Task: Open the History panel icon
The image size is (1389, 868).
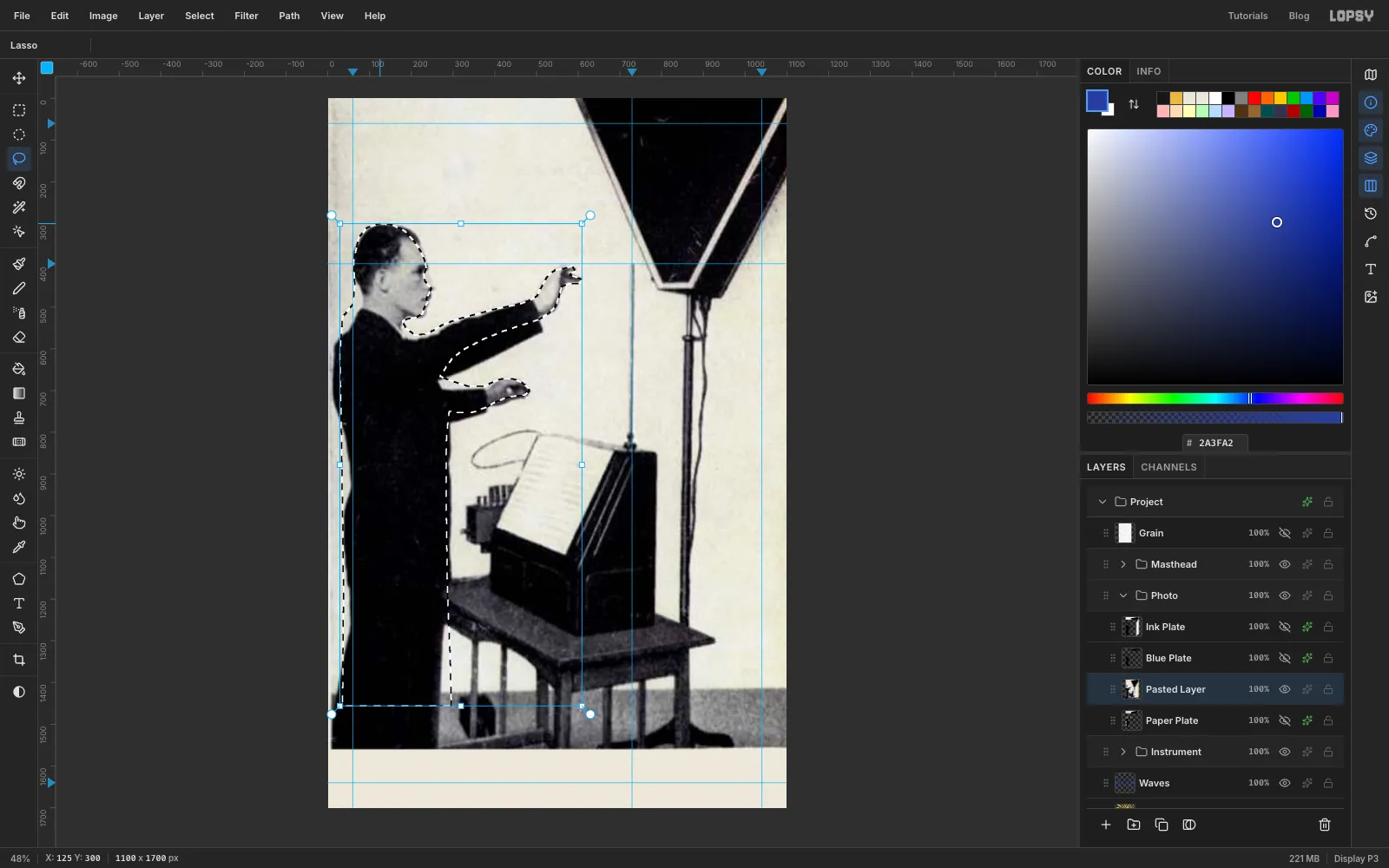Action: [x=1371, y=214]
